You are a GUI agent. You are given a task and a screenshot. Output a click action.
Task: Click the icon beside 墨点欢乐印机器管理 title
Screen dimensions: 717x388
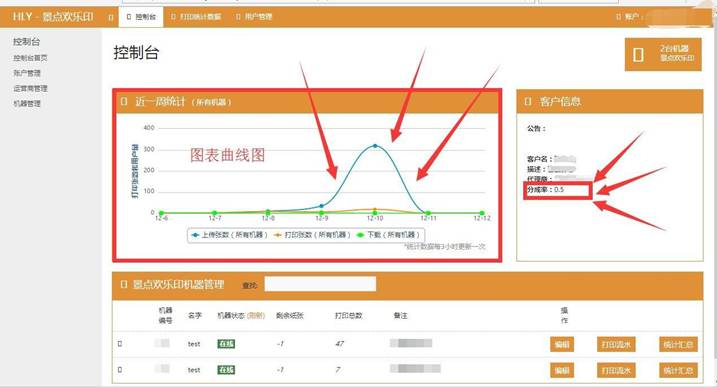[x=124, y=284]
